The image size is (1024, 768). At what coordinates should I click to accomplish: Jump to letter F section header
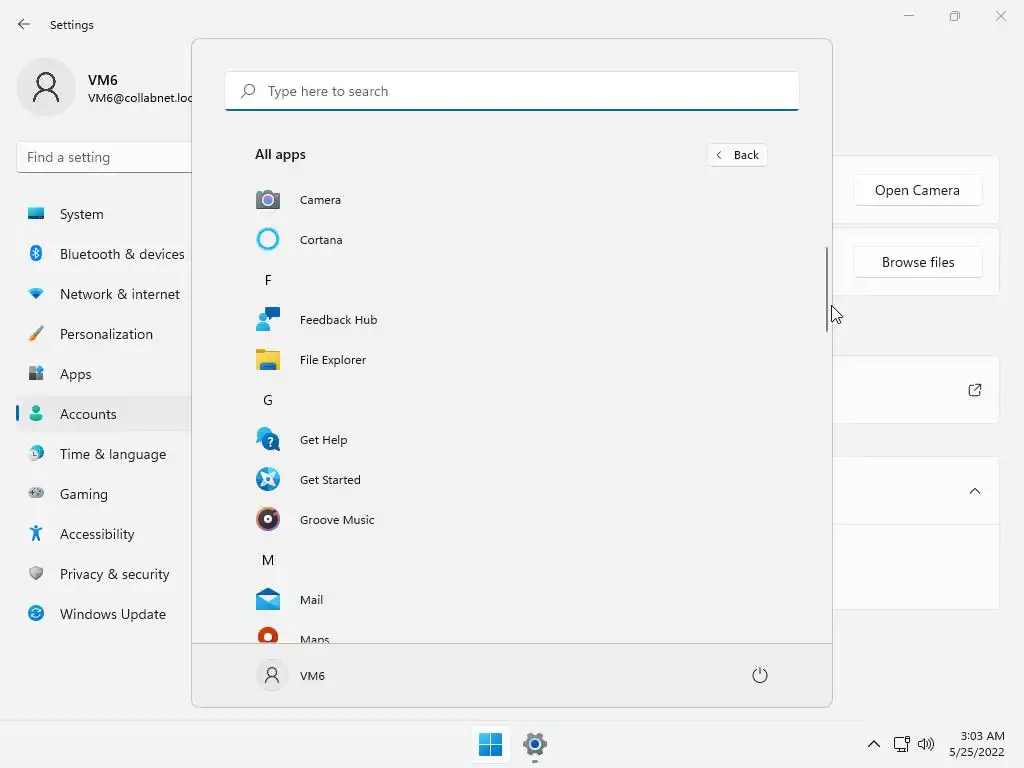[x=268, y=280]
